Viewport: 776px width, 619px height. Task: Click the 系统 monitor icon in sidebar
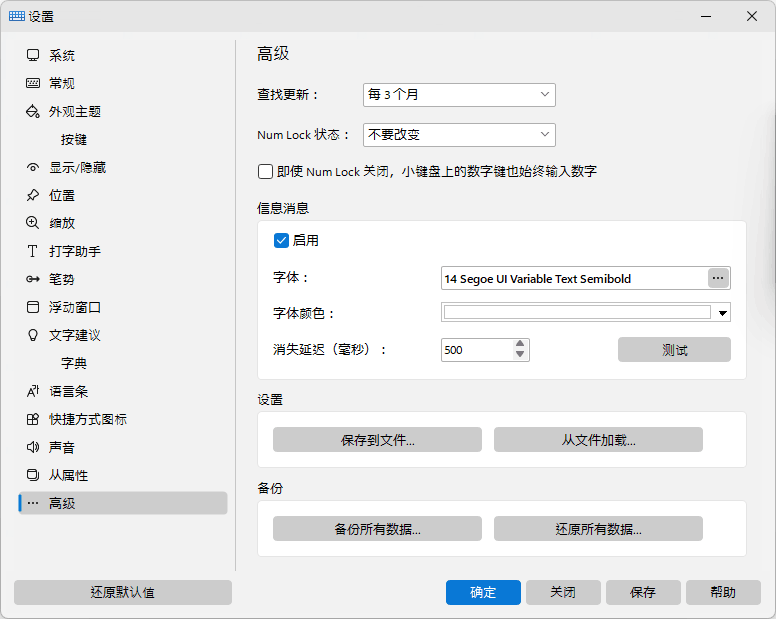pos(33,55)
